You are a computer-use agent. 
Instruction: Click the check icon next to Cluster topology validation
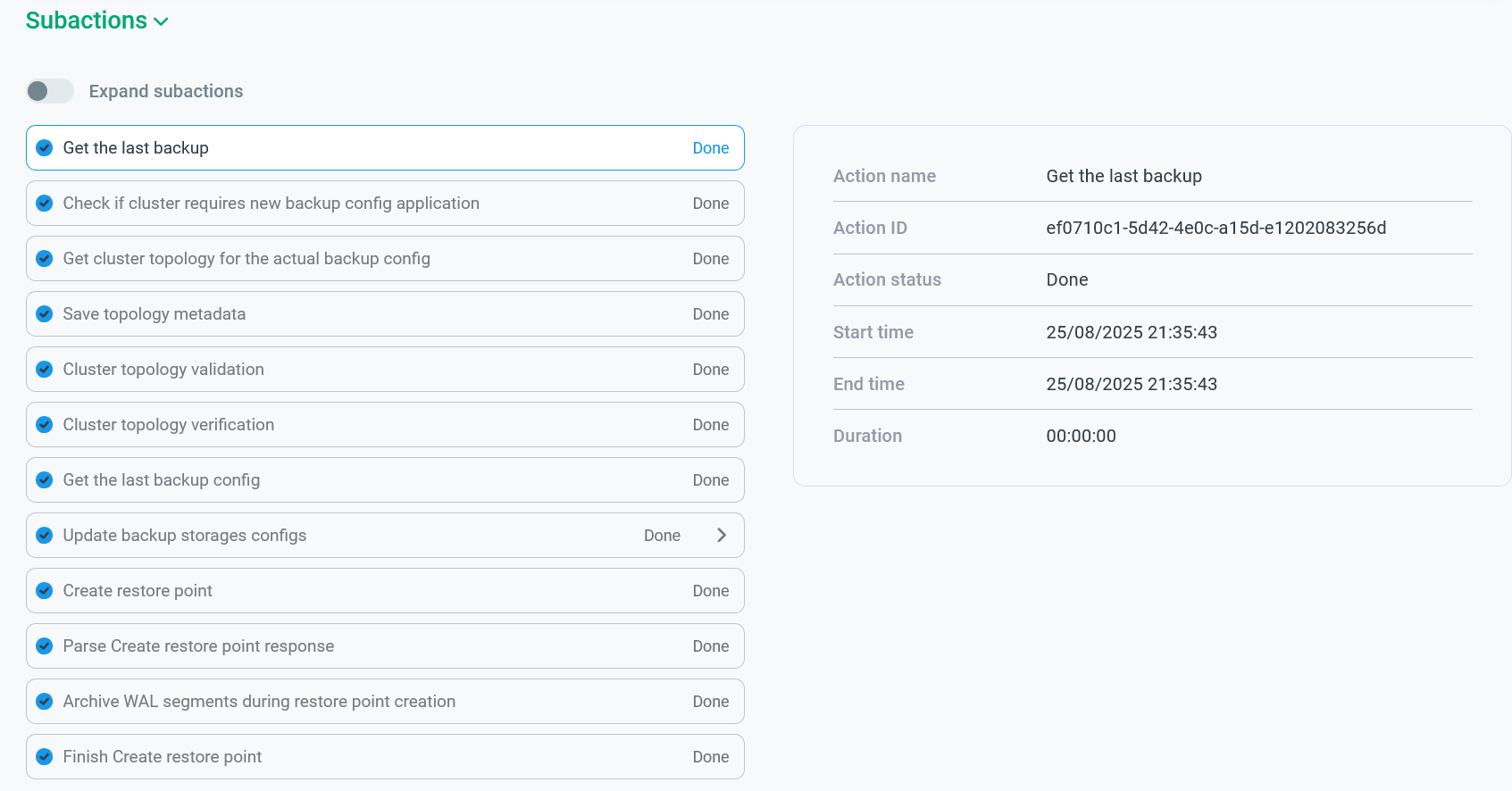point(44,370)
